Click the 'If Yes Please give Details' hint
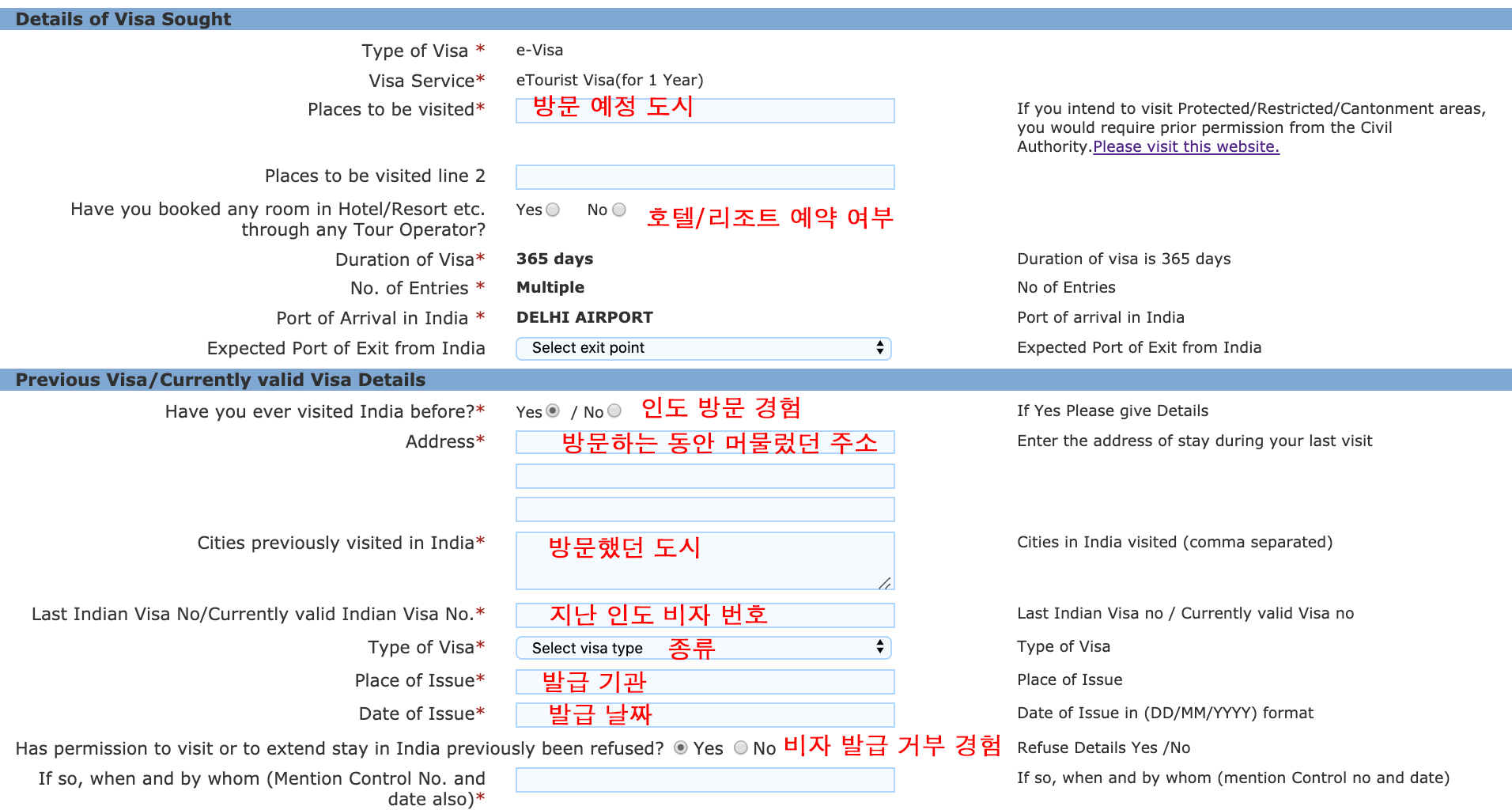 [1113, 411]
